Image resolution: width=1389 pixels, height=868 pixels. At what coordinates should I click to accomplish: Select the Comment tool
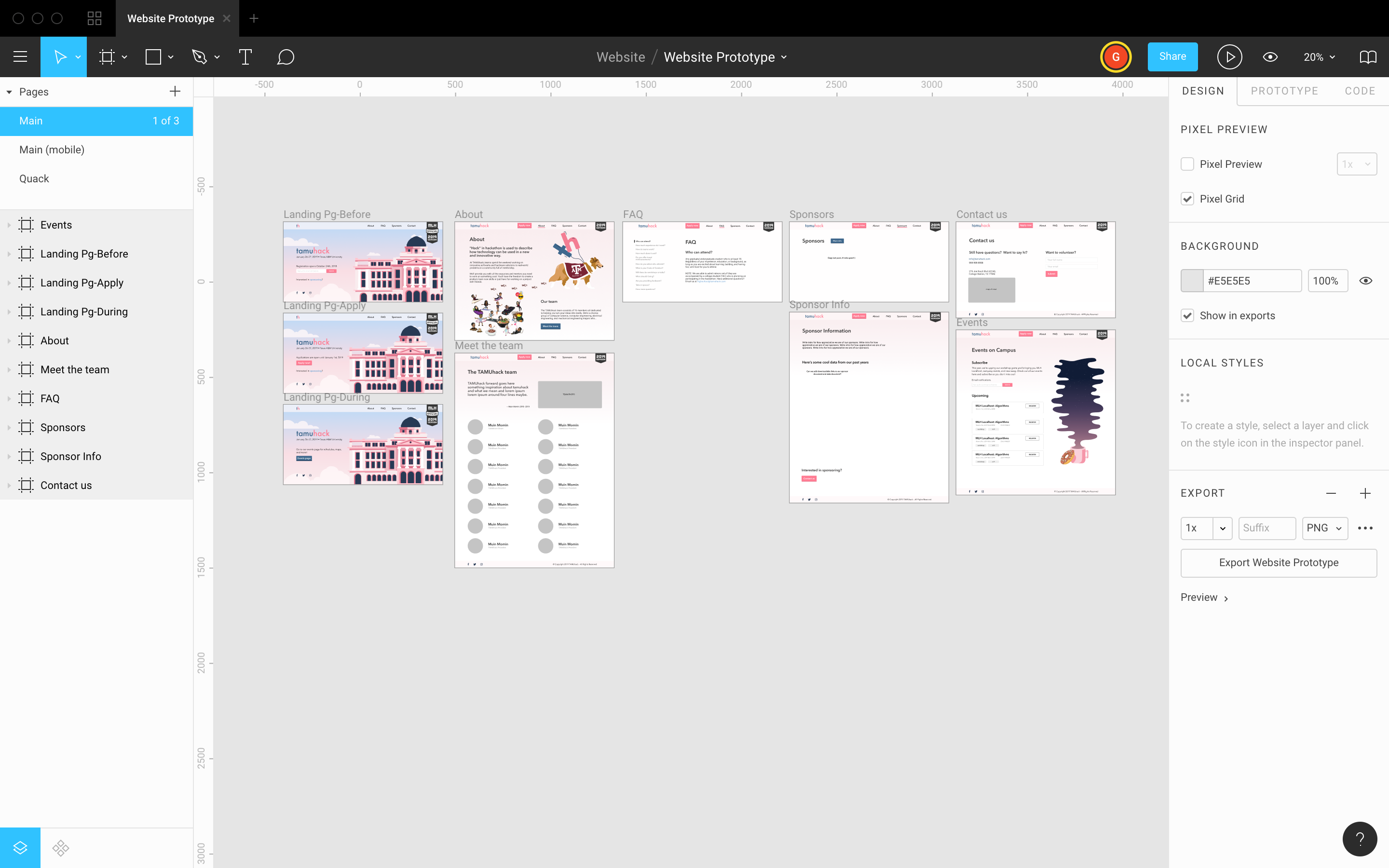[285, 57]
